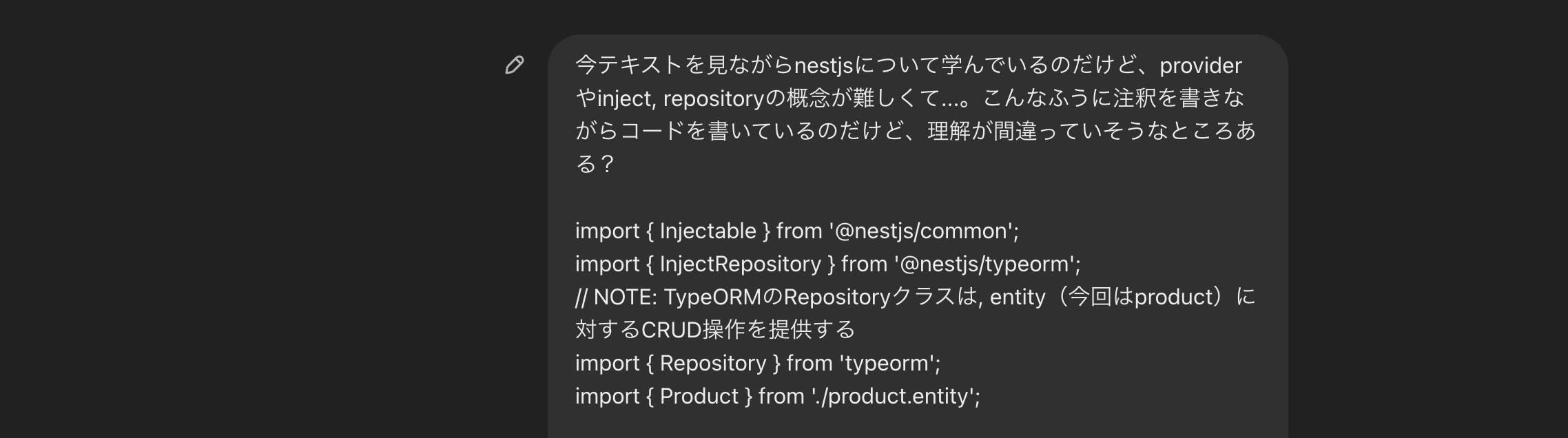Click the question text ending with 'ある？'
The height and width of the screenshot is (438, 1568).
[592, 165]
